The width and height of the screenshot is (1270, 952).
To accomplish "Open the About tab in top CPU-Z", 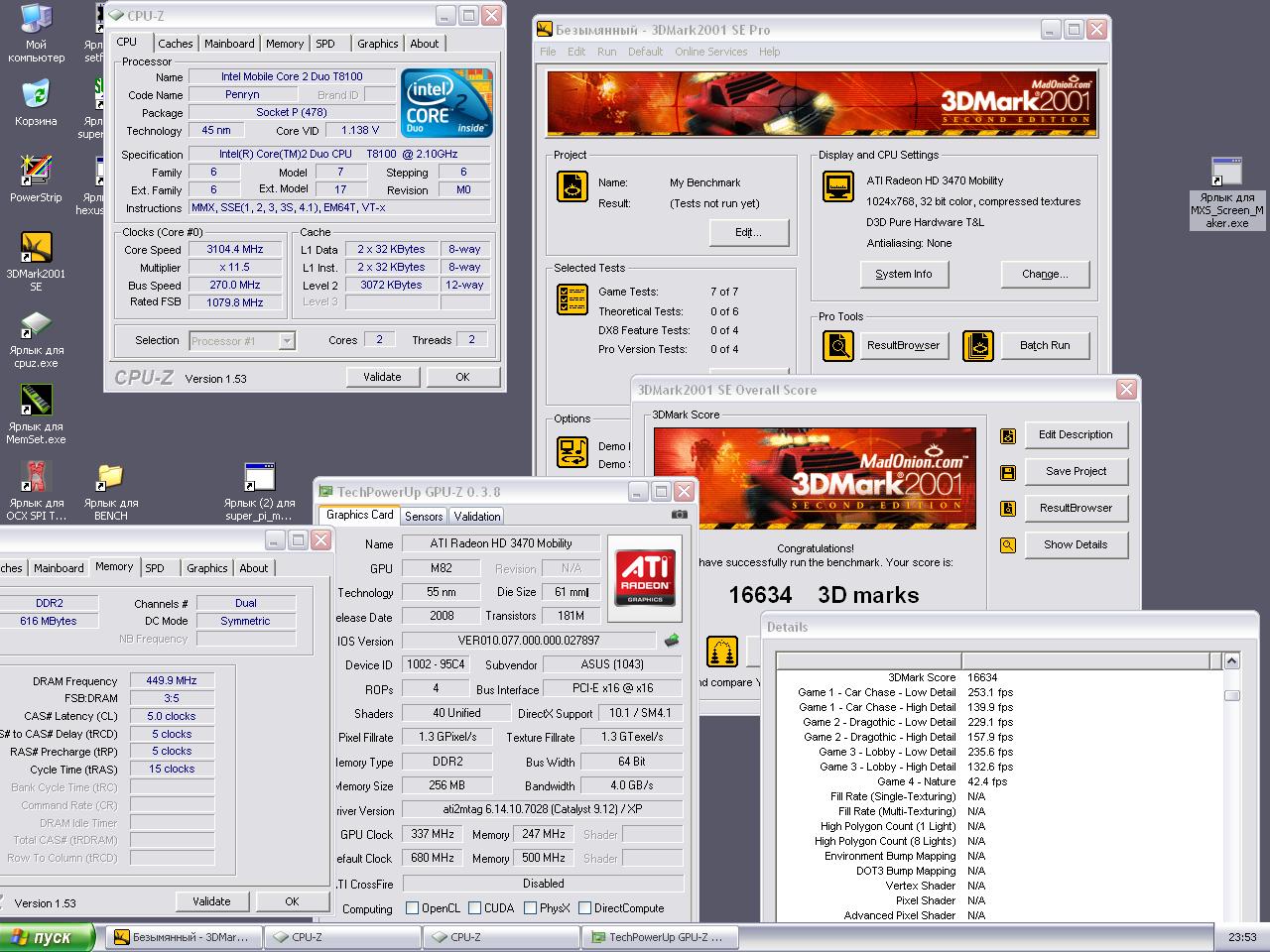I will tap(425, 44).
